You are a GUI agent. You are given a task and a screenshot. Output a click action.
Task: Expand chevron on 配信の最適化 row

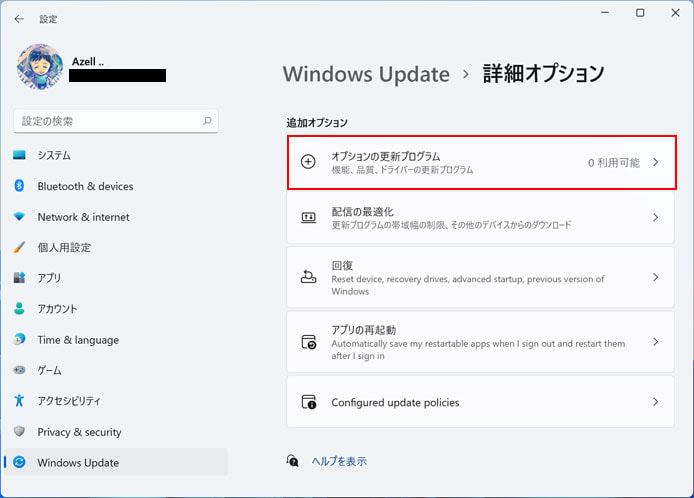click(x=655, y=217)
